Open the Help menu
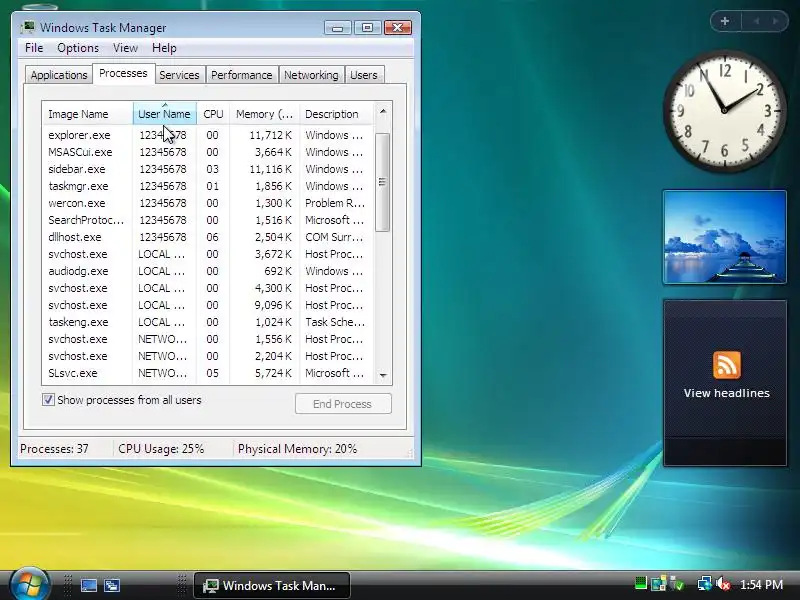Viewport: 800px width, 600px height. coord(164,48)
